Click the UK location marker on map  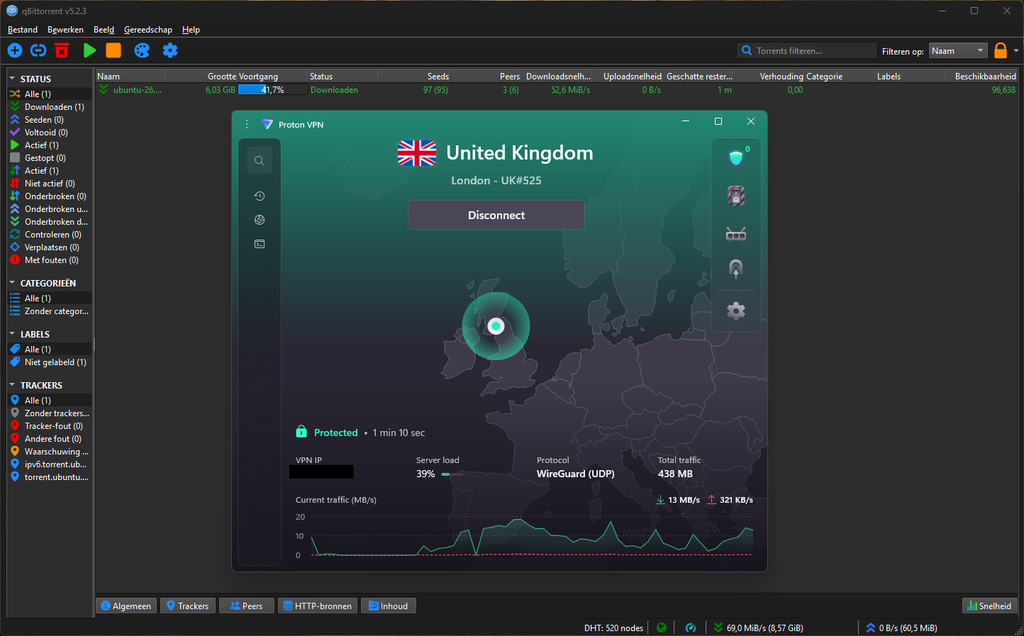(x=496, y=326)
